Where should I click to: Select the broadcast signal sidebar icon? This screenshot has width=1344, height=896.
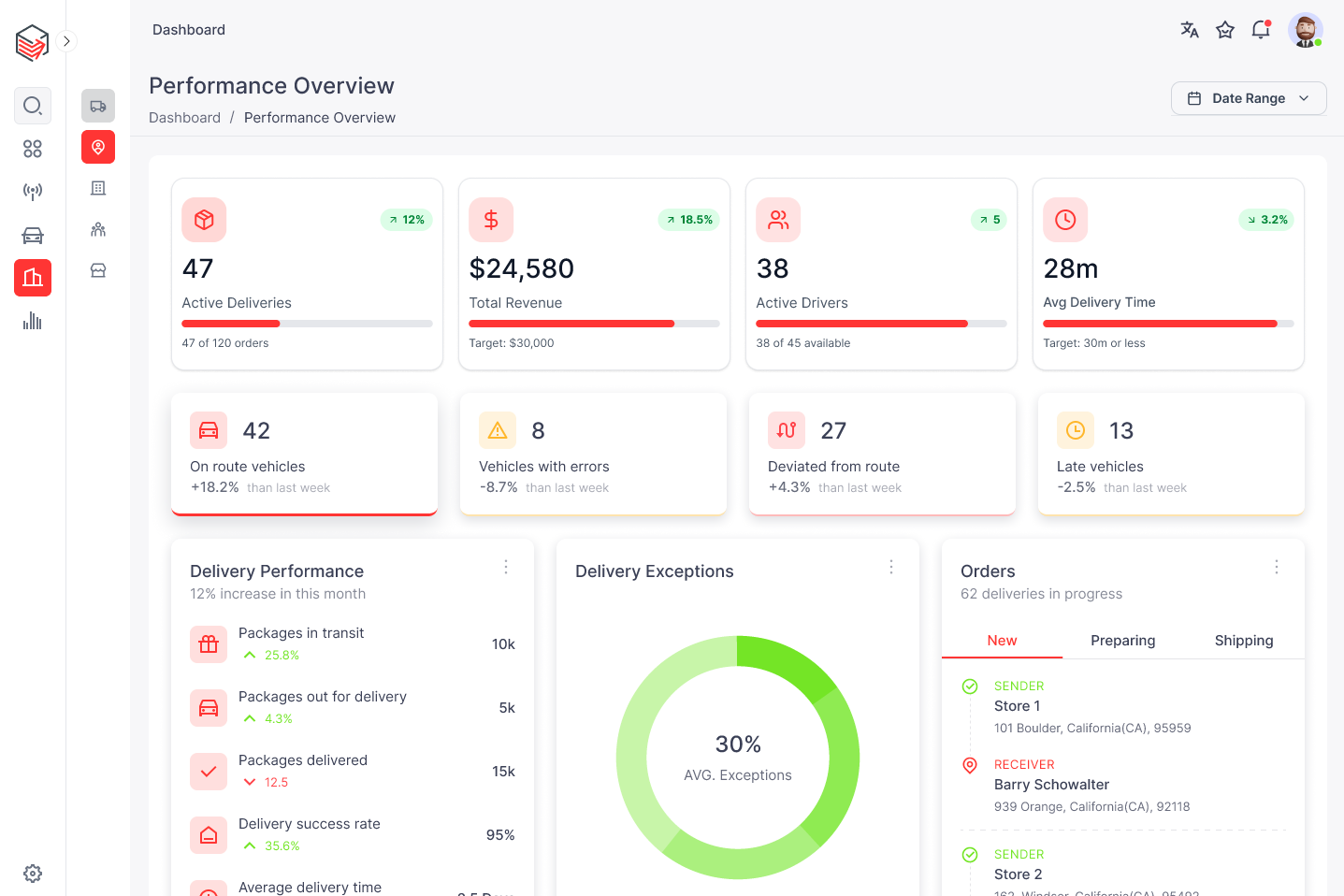tap(33, 192)
